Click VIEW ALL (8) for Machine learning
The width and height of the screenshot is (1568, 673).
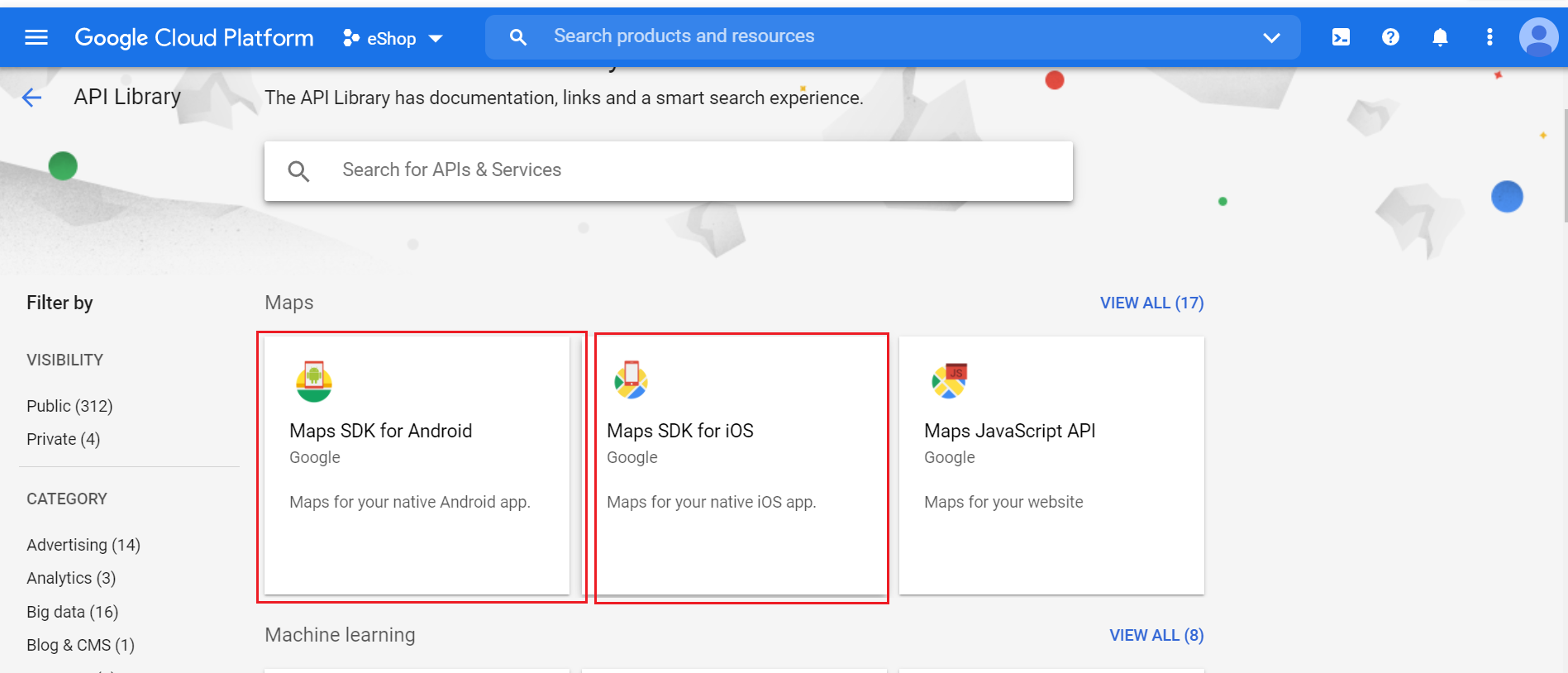coord(1156,635)
